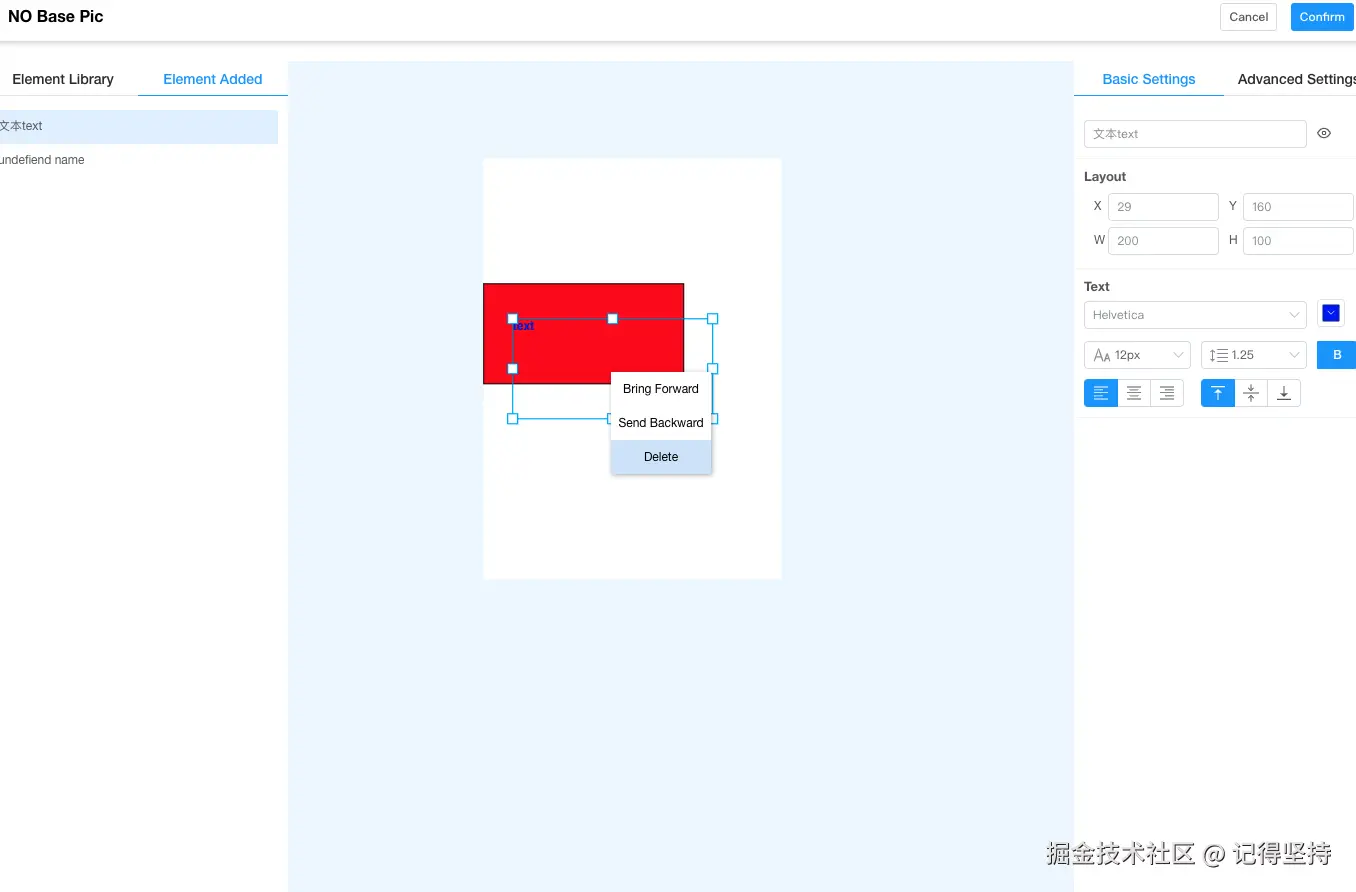Toggle element visibility eye icon
The height and width of the screenshot is (892, 1356).
tap(1324, 133)
